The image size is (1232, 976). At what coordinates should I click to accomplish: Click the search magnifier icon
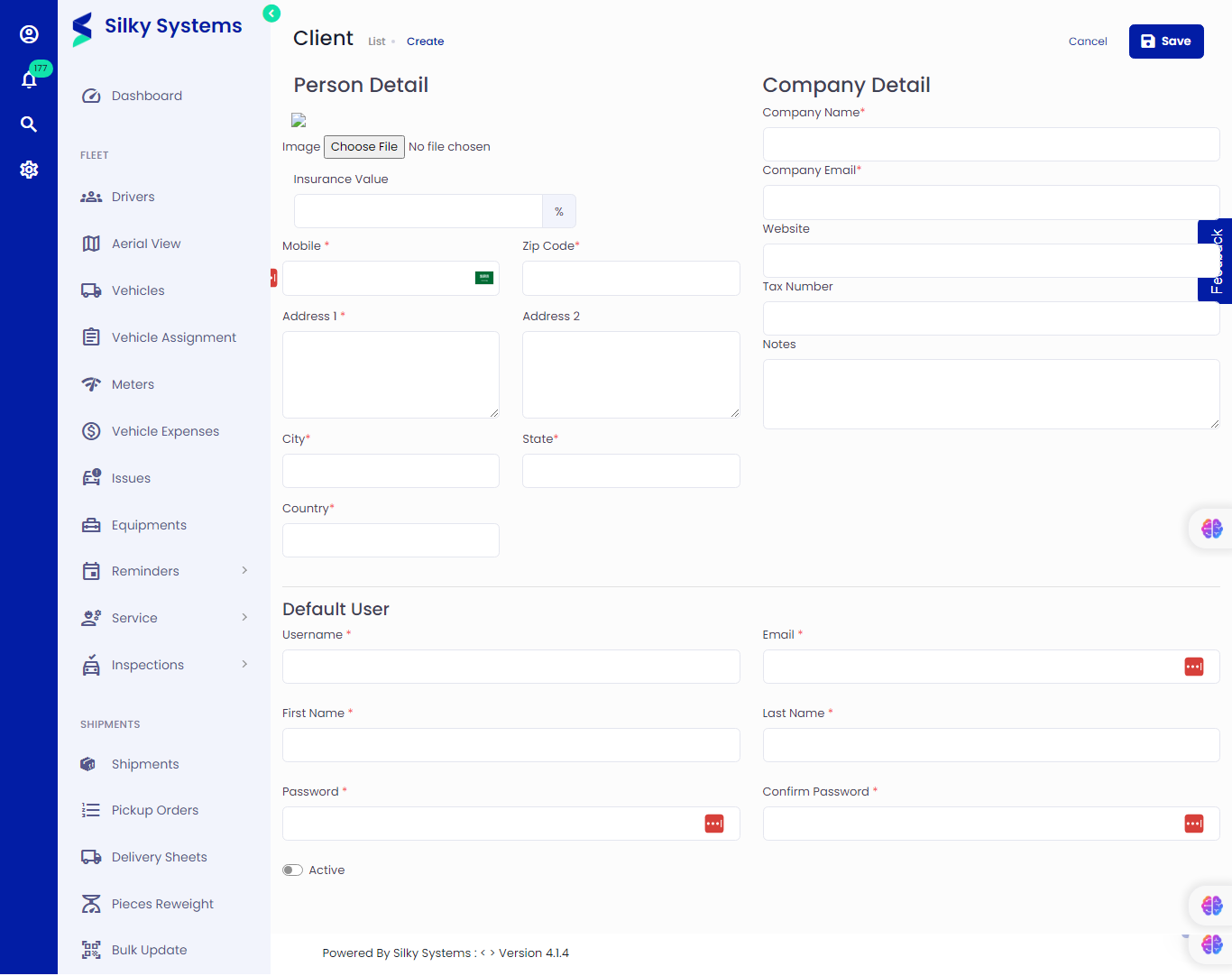click(29, 124)
